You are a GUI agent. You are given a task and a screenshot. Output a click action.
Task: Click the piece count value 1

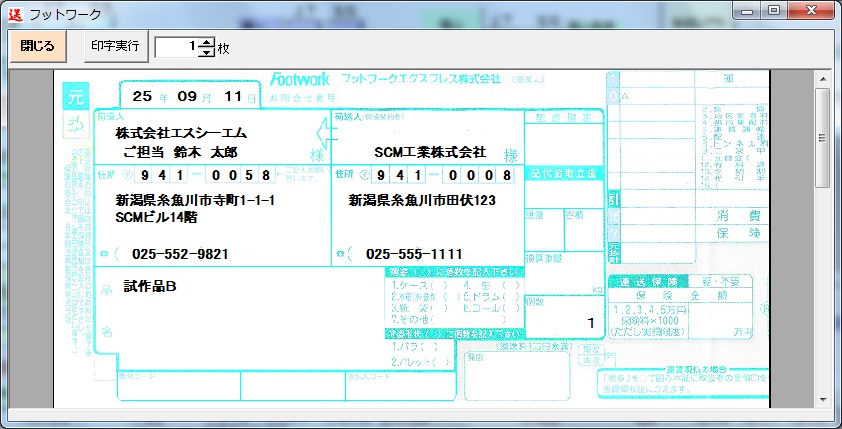591,323
